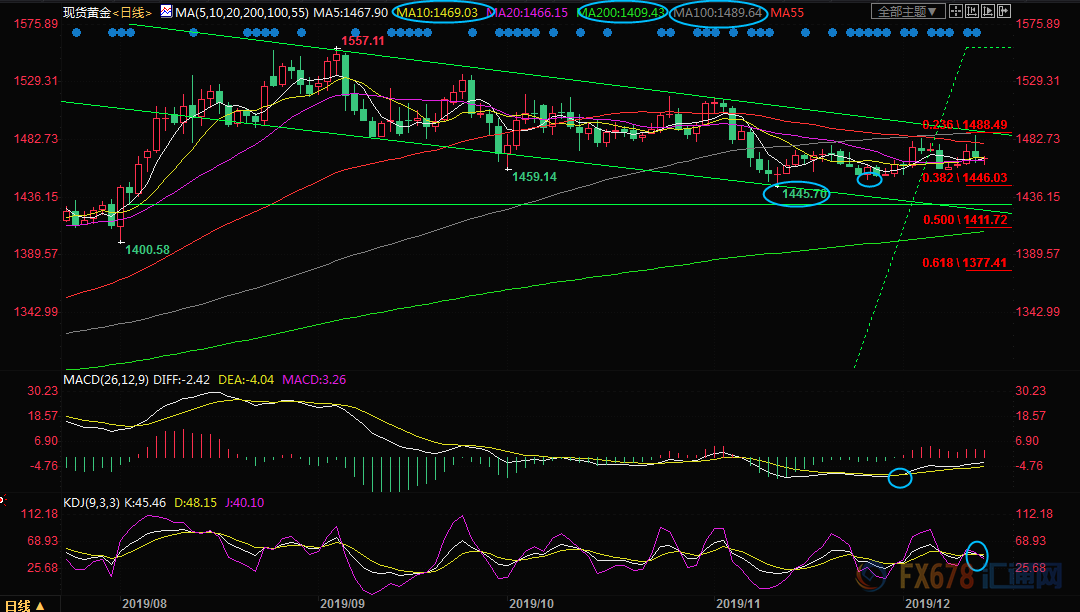The image size is (1080, 612).
Task: Click the crosshair grid icon beside 全部主题
Action: pyautogui.click(x=958, y=12)
